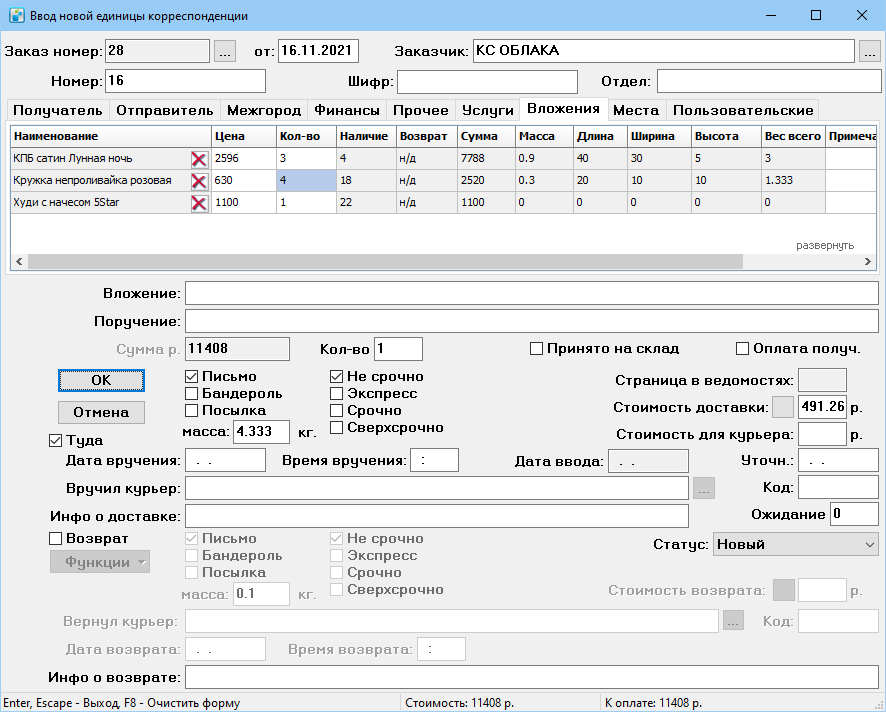886x712 pixels.
Task: Click the развернуть link in the table
Action: click(x=825, y=246)
